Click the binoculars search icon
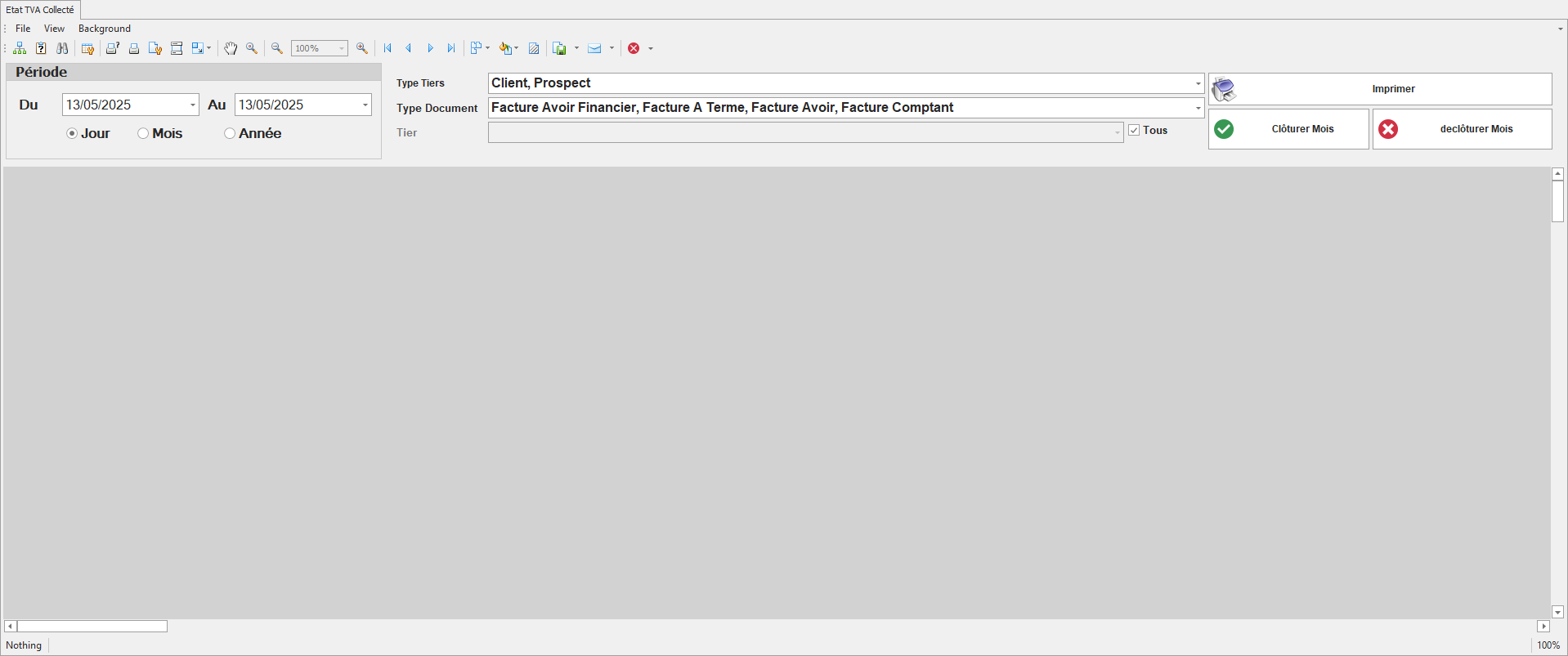The width and height of the screenshot is (1568, 656). click(62, 49)
